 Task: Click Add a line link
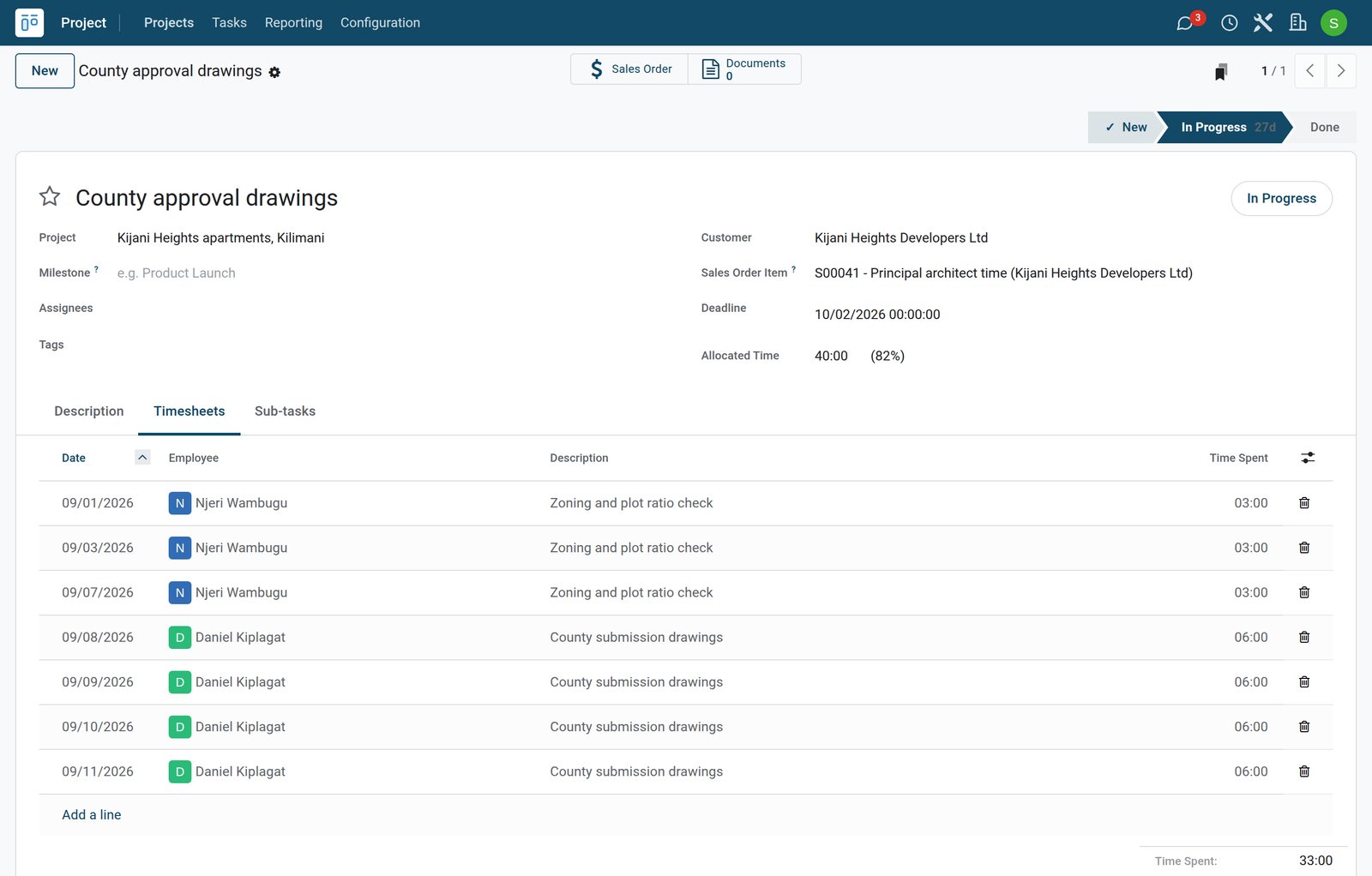pos(92,815)
